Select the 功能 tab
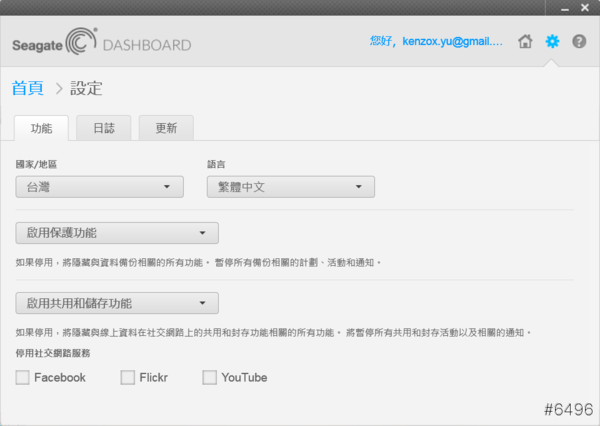 (41, 128)
